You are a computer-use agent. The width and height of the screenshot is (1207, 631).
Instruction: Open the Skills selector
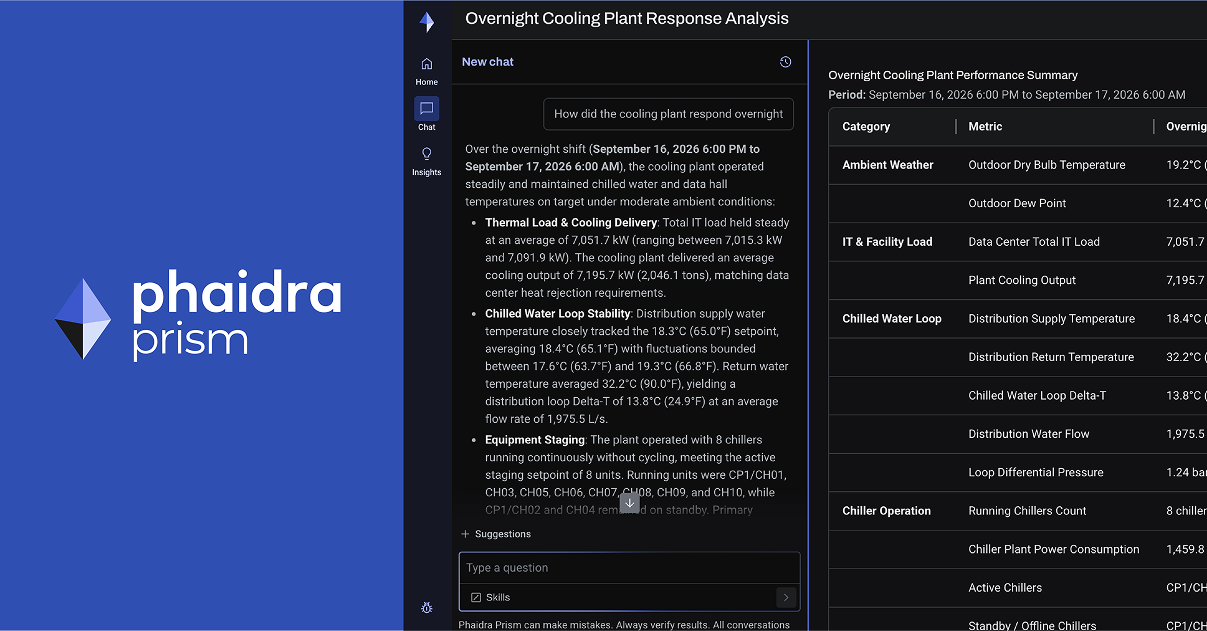[x=490, y=597]
